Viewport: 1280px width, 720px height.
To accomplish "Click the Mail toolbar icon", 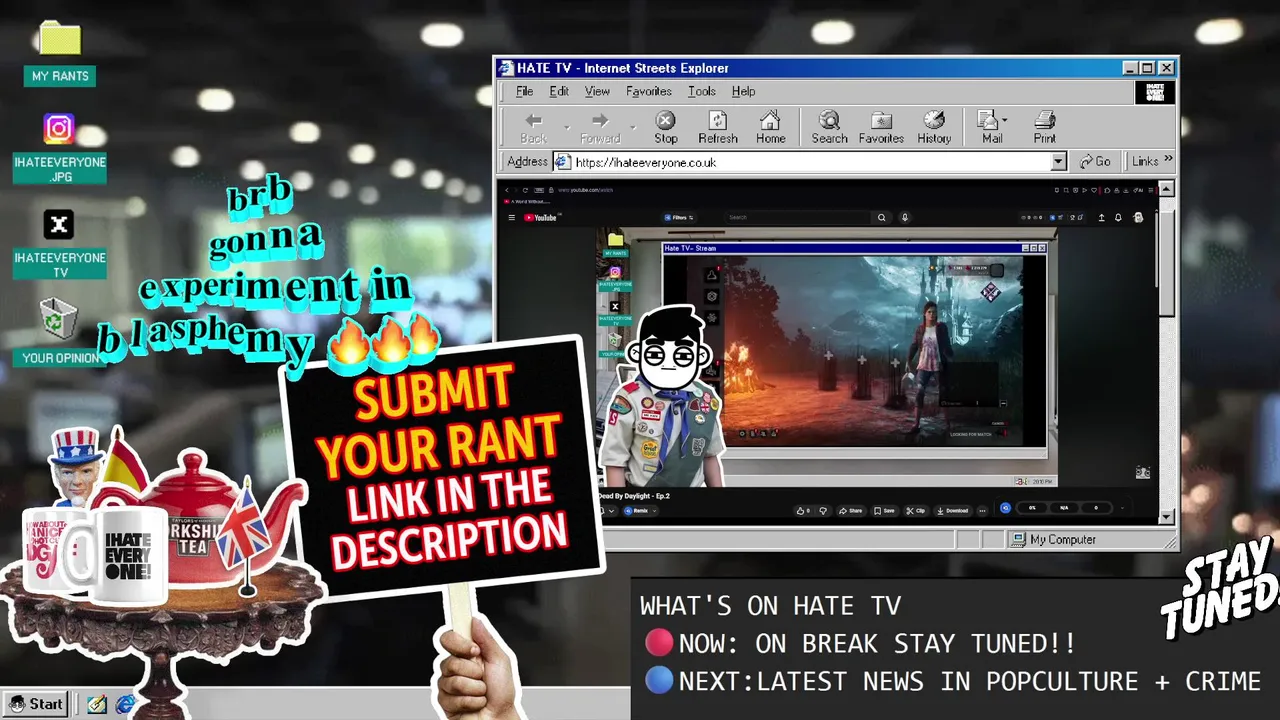I will click(x=987, y=120).
